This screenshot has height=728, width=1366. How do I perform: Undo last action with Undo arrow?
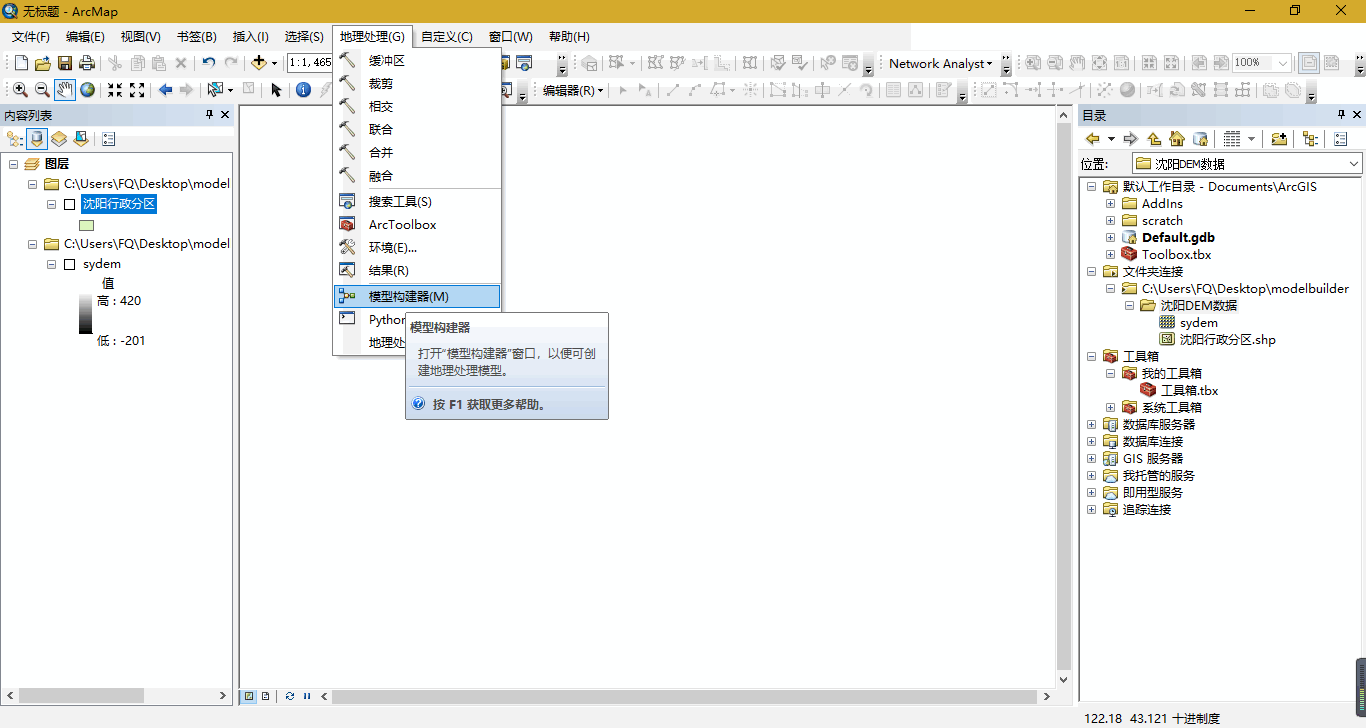point(208,63)
